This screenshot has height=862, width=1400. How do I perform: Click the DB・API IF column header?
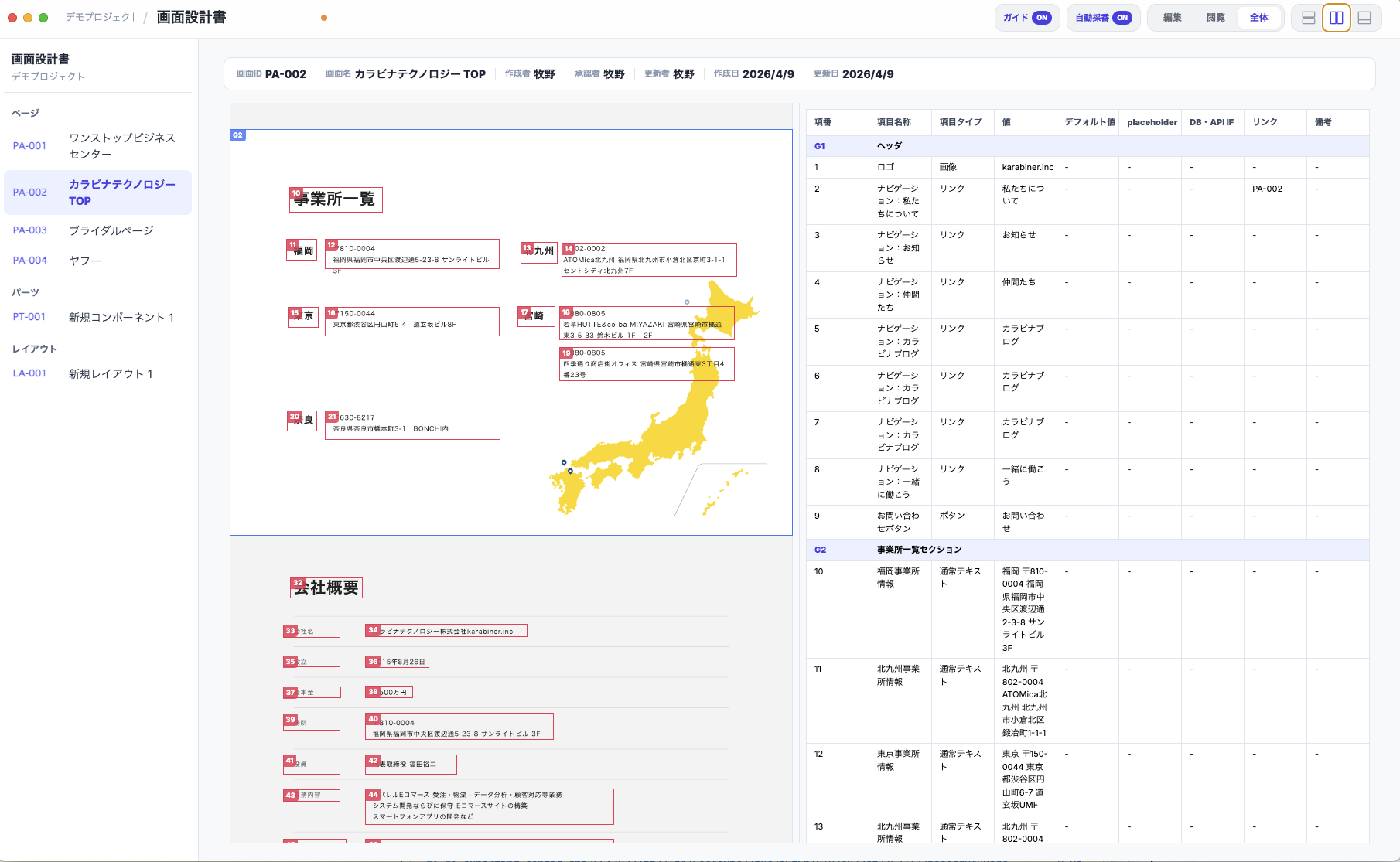click(1211, 122)
